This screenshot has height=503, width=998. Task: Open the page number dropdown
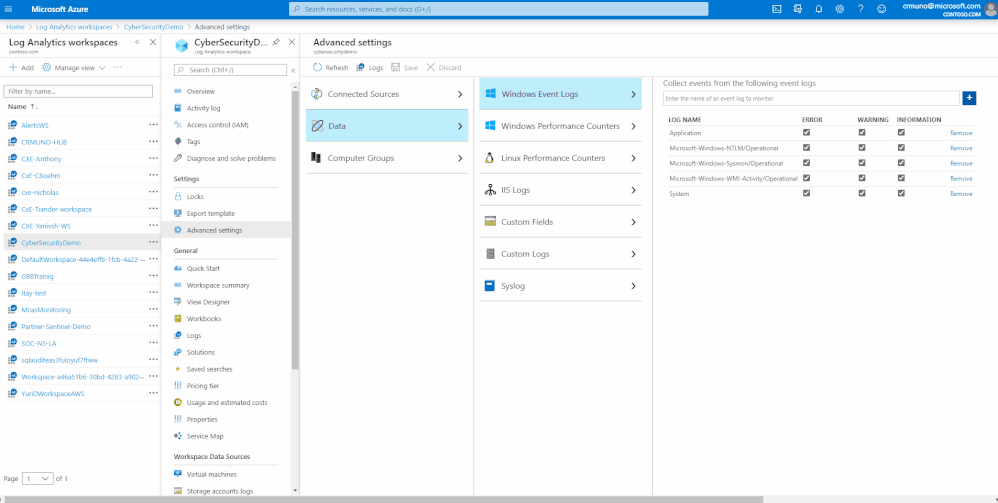[x=38, y=478]
